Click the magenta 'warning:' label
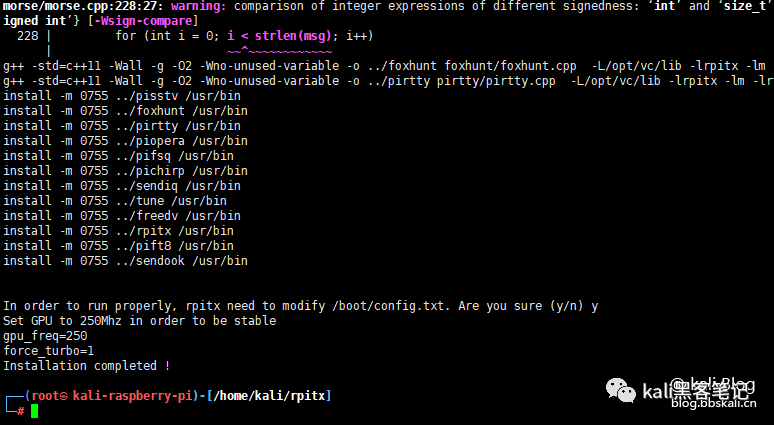 click(x=198, y=6)
